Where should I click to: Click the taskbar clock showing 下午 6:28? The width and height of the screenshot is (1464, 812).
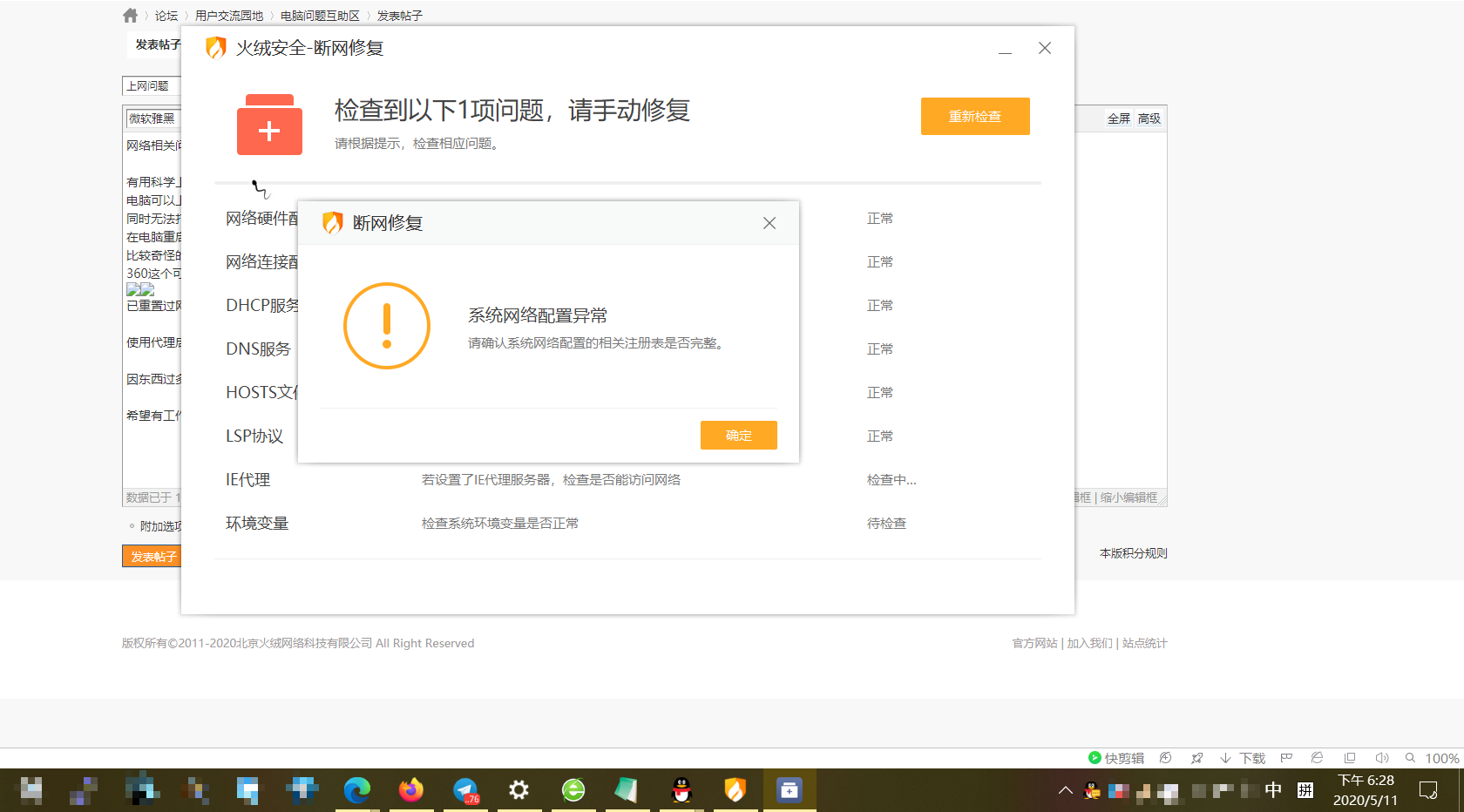click(x=1366, y=790)
